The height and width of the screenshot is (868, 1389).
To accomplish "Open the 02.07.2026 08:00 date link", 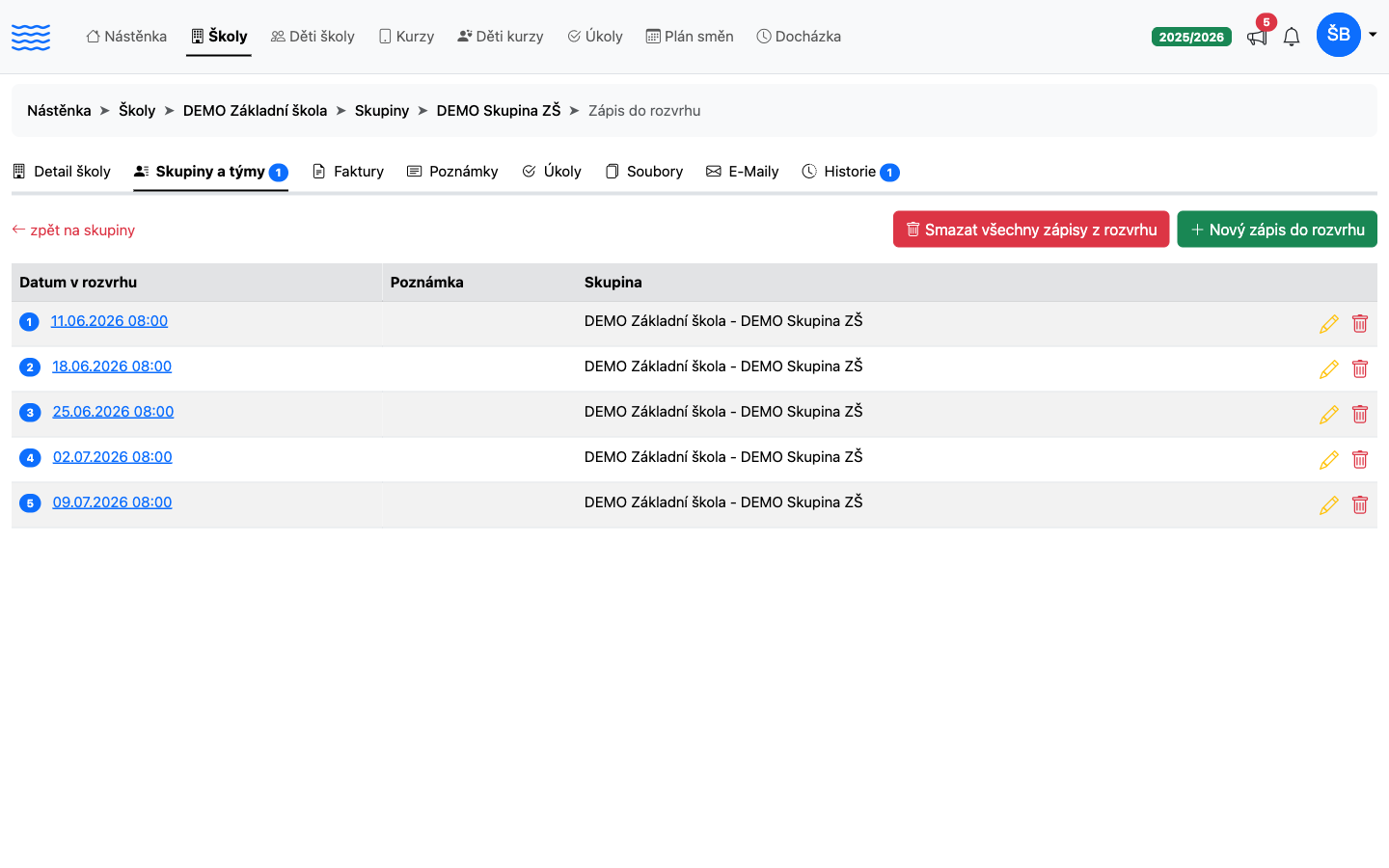I will pos(113,457).
